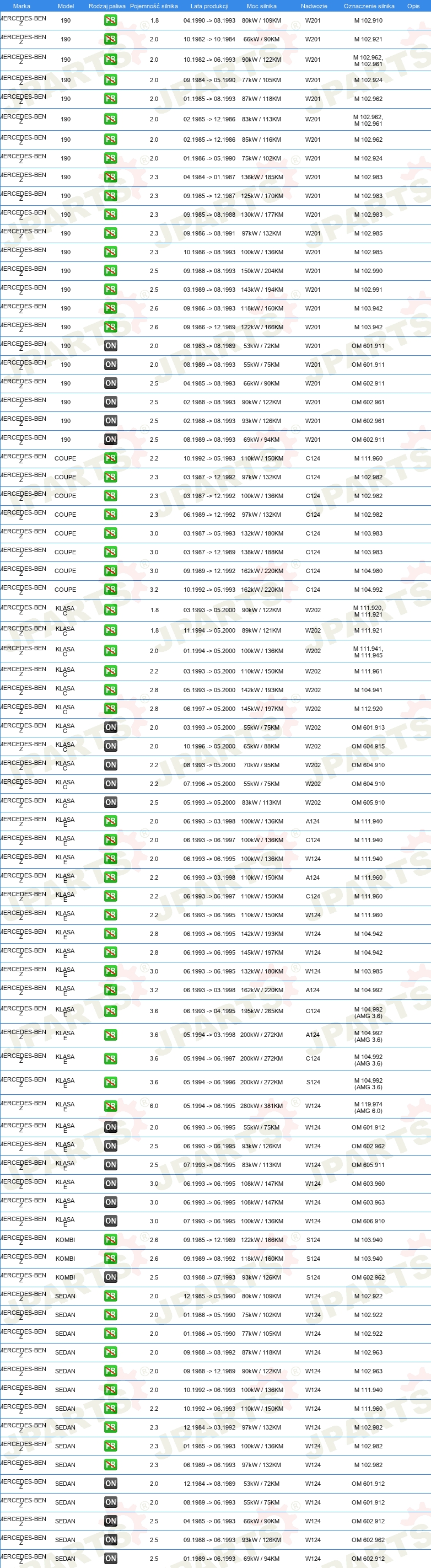Select production dates 04.1990 -> 08.1993
431x1568 pixels.
pos(209,21)
